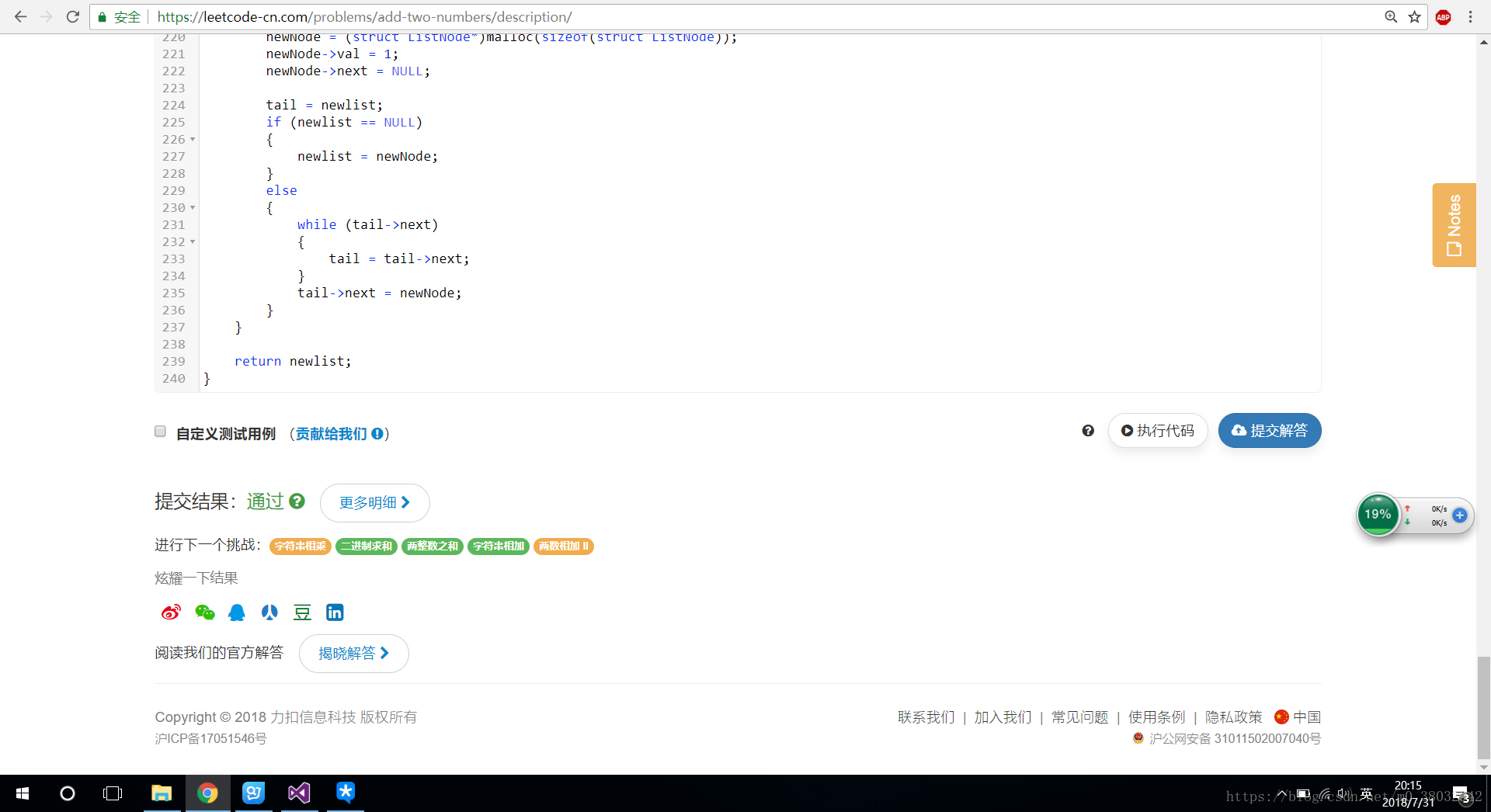Open the blue cat-face app in the taskbar

(253, 793)
